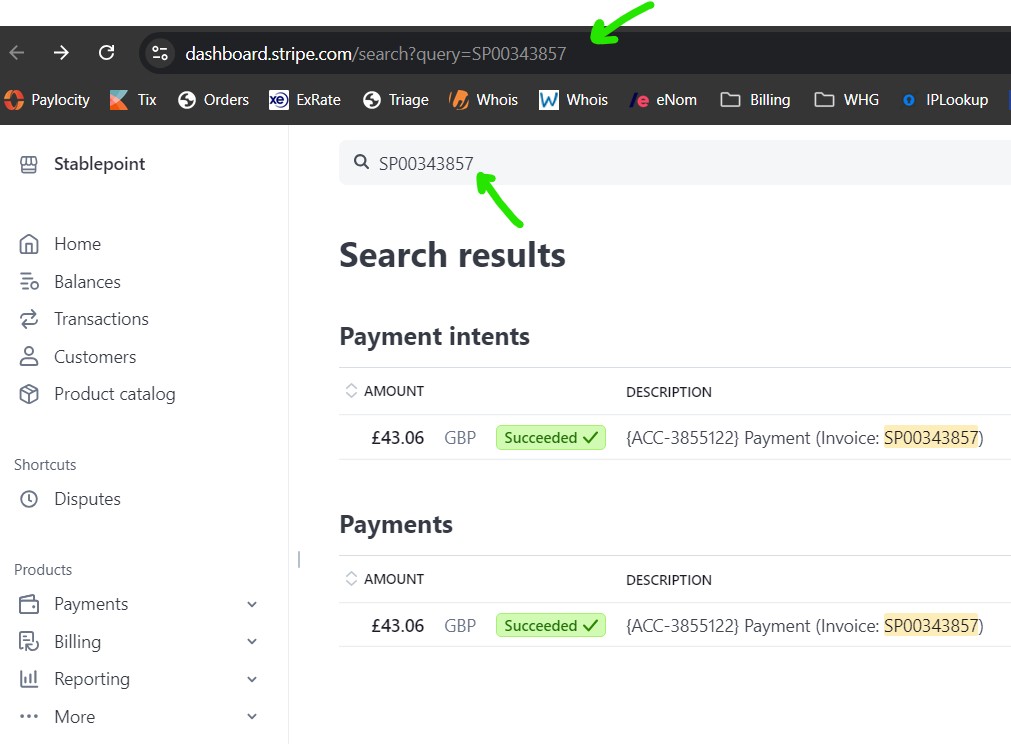Open the site information icon in address bar

tap(159, 53)
